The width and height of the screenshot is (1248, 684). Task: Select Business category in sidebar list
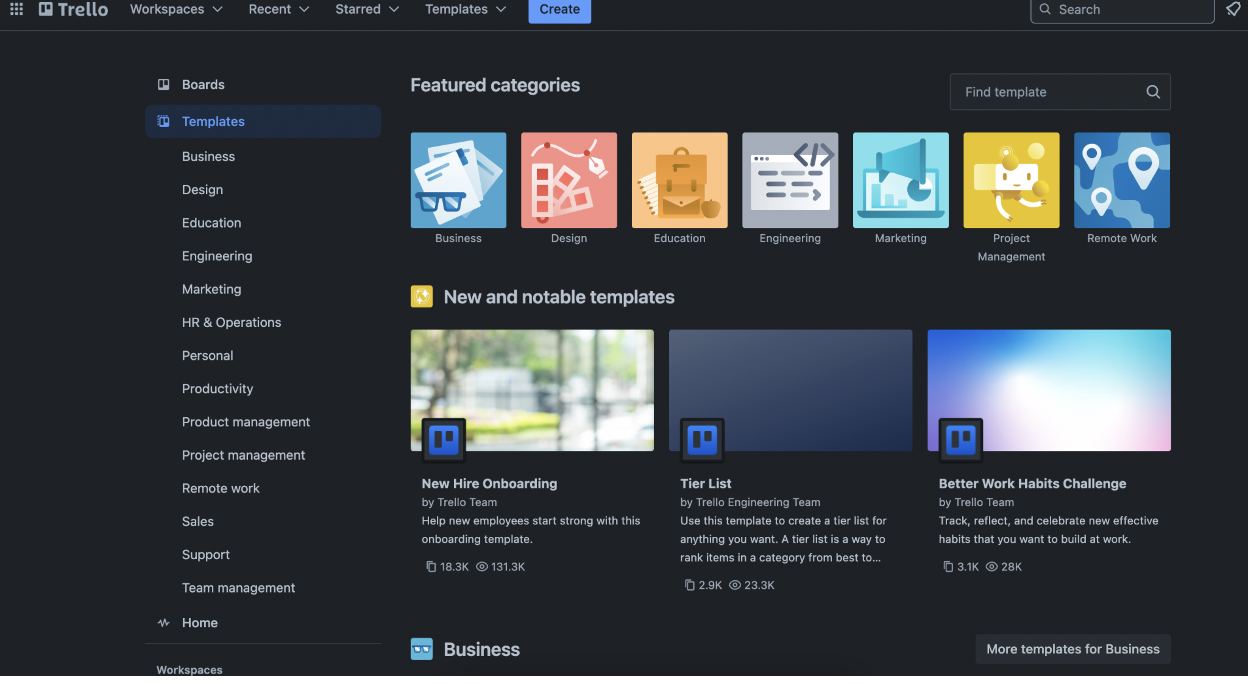tap(208, 157)
